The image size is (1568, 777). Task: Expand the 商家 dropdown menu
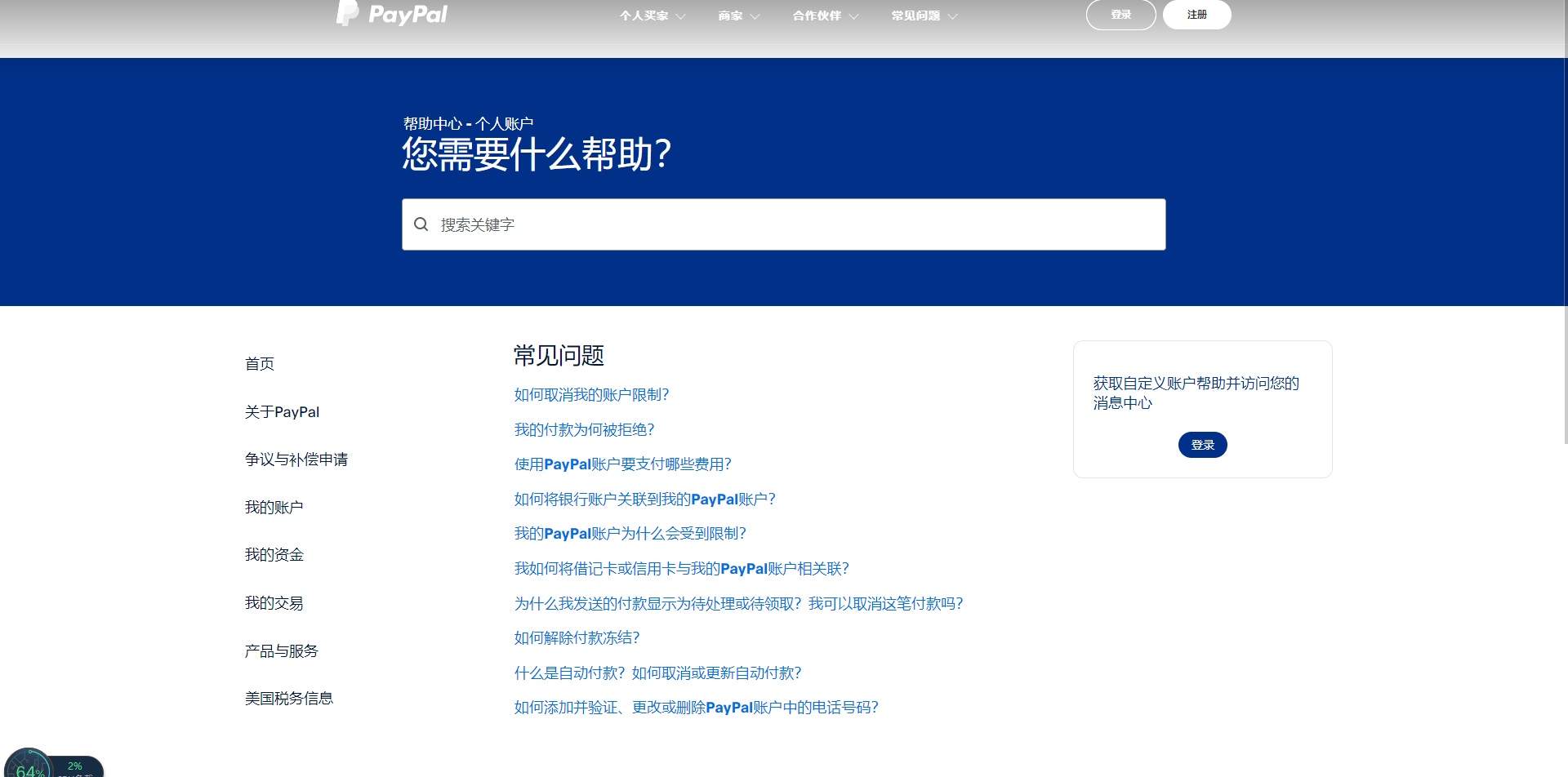739,16
